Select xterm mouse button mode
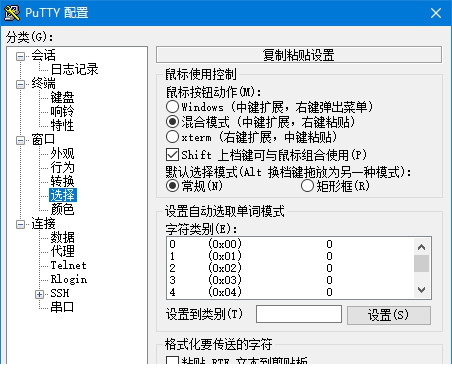 172,137
